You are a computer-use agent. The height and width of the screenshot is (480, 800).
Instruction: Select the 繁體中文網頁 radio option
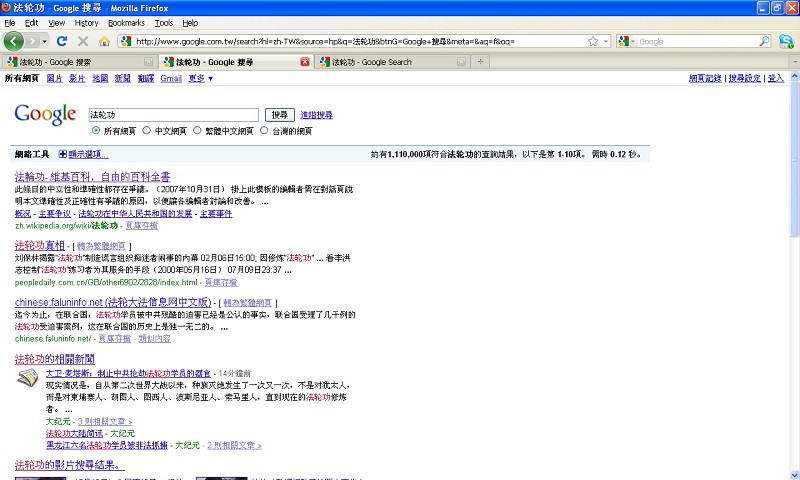click(x=197, y=130)
